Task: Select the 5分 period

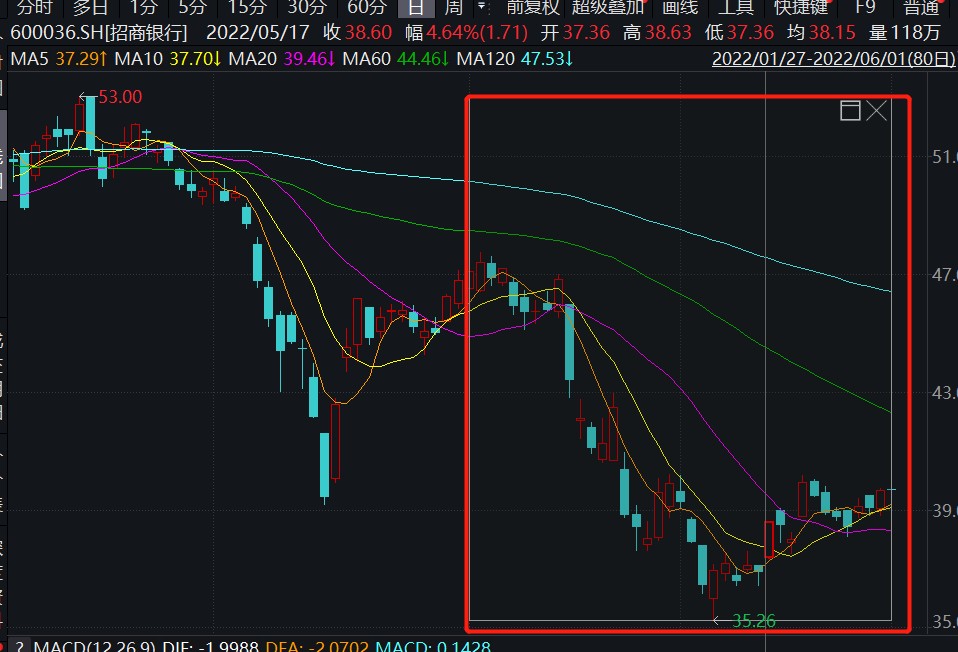Action: pos(192,7)
